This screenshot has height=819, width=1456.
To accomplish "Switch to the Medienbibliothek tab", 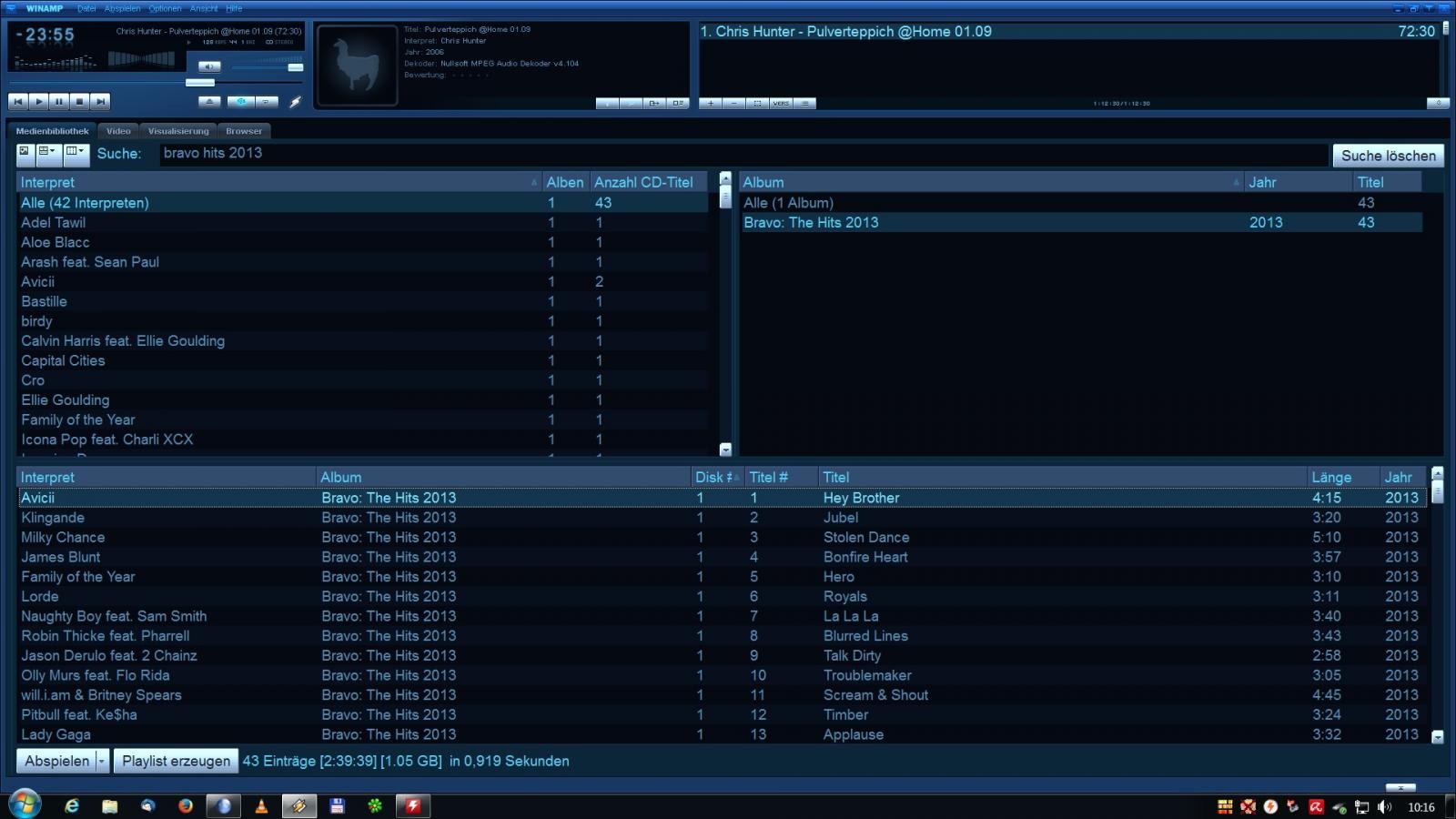I will click(52, 131).
